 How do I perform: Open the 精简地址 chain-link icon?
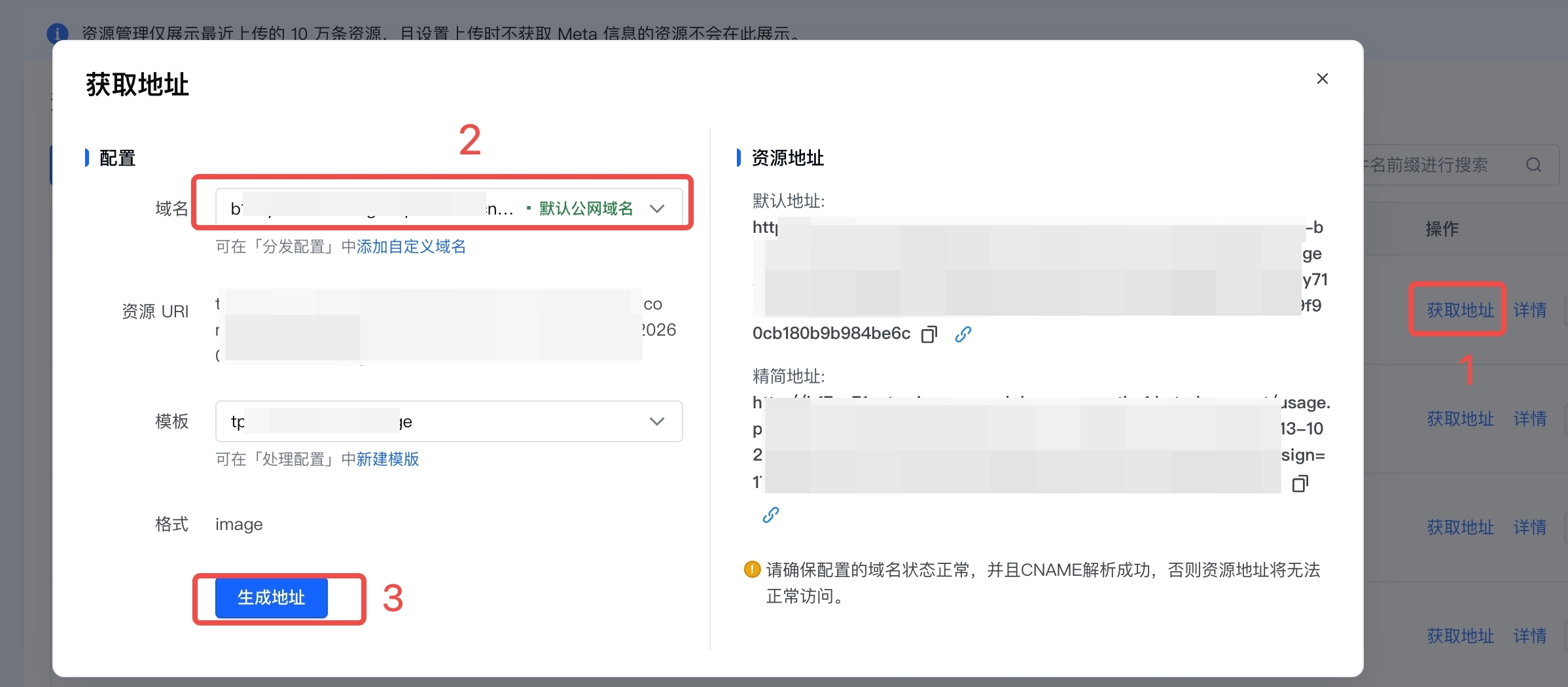pos(771,516)
